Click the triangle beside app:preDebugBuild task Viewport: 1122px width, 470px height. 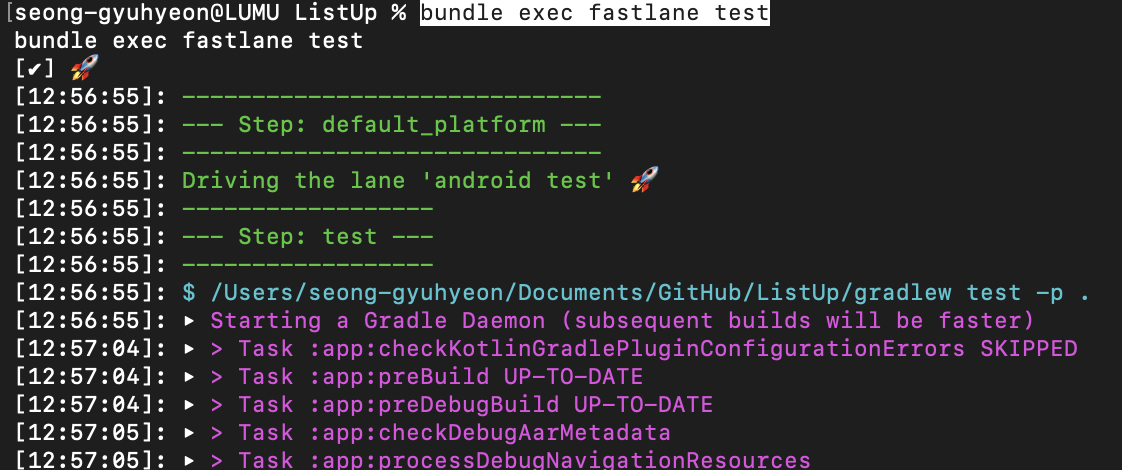click(189, 405)
